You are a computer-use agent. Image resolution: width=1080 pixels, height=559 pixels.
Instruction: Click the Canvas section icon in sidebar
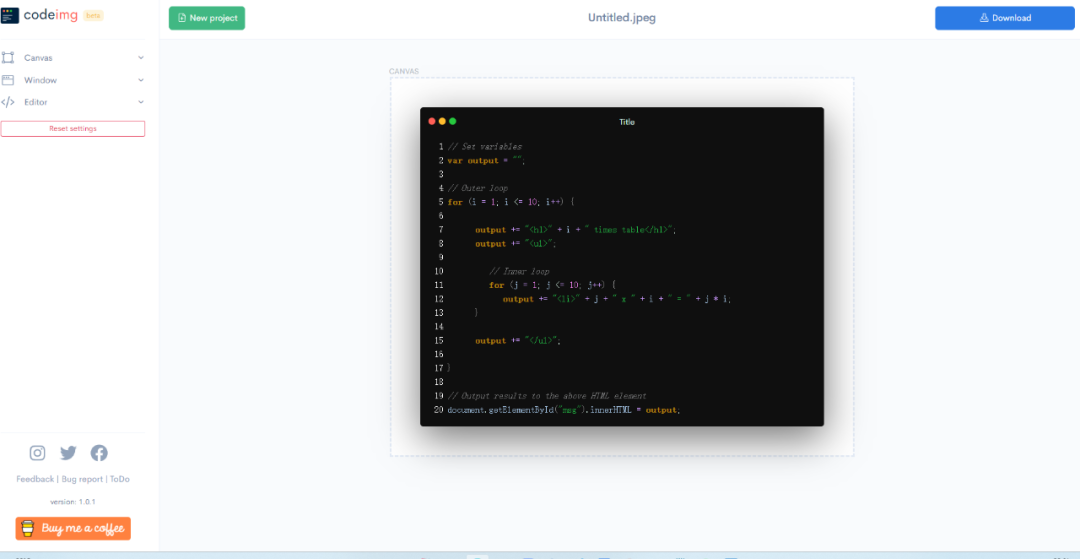point(8,58)
